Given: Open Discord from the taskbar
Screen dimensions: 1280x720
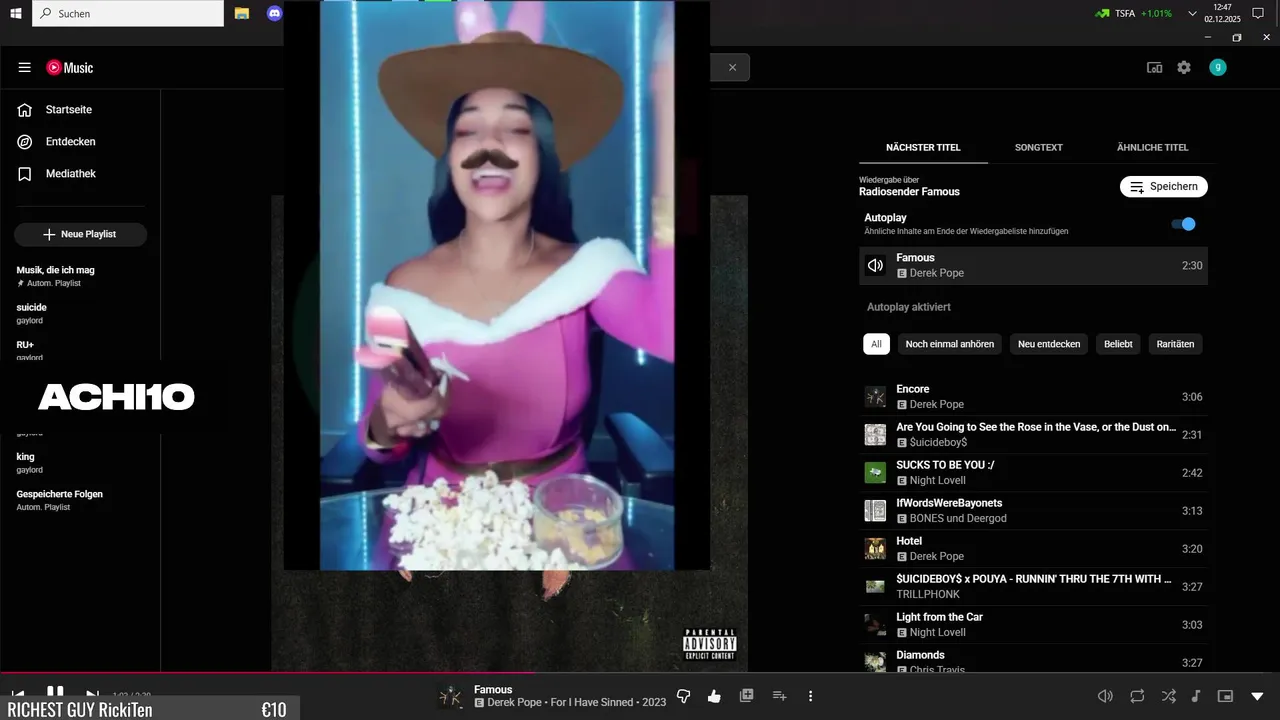Looking at the screenshot, I should [274, 14].
